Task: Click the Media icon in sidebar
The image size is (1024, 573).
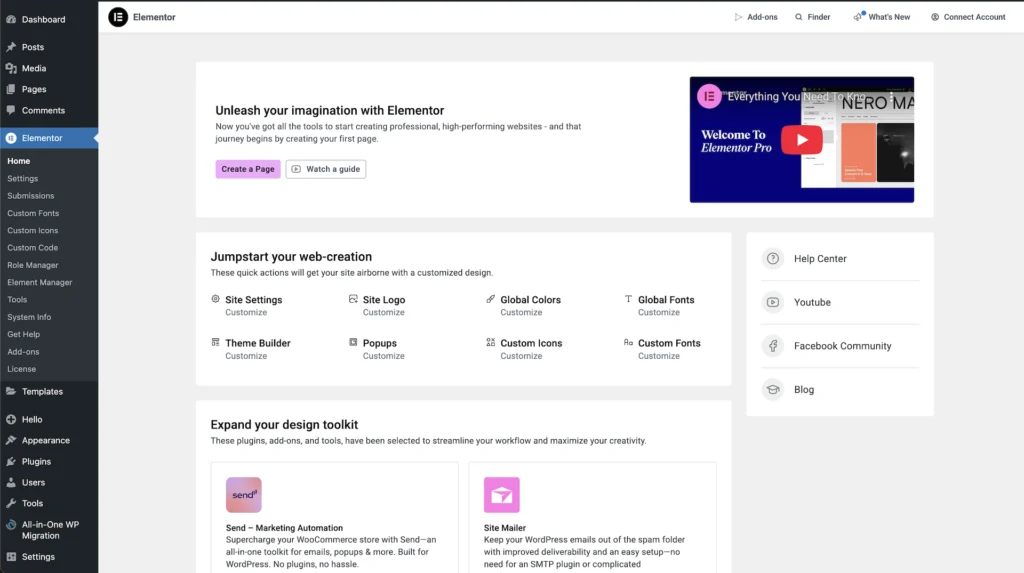Action: 11,68
